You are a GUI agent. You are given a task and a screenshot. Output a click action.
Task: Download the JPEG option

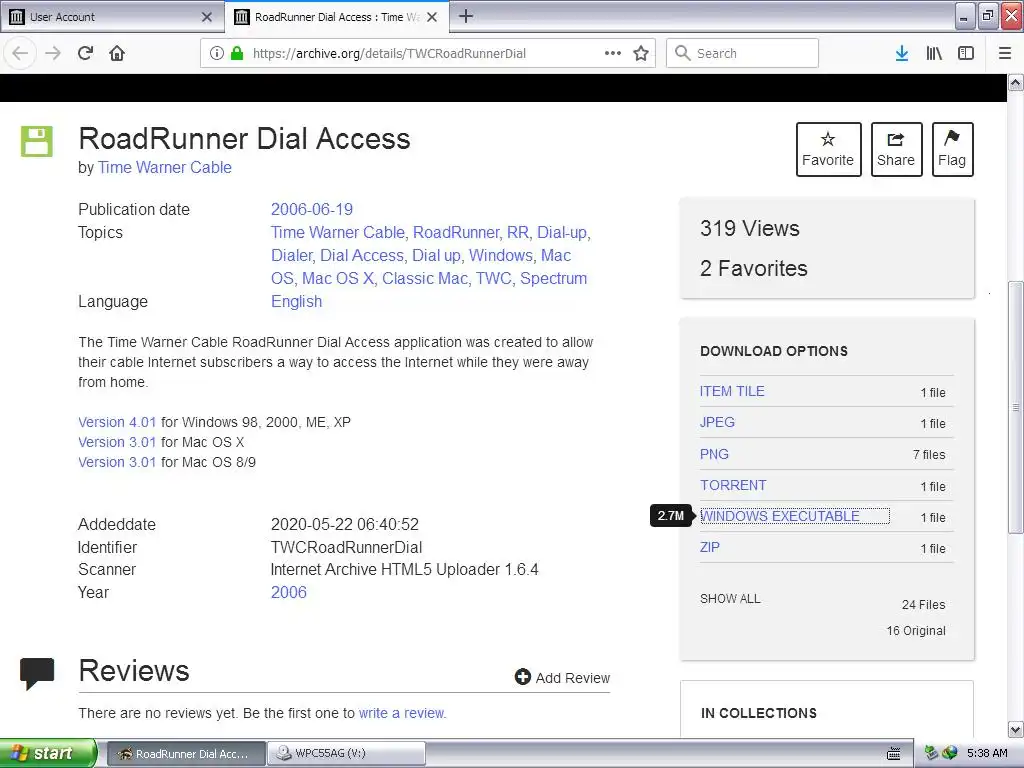click(717, 423)
